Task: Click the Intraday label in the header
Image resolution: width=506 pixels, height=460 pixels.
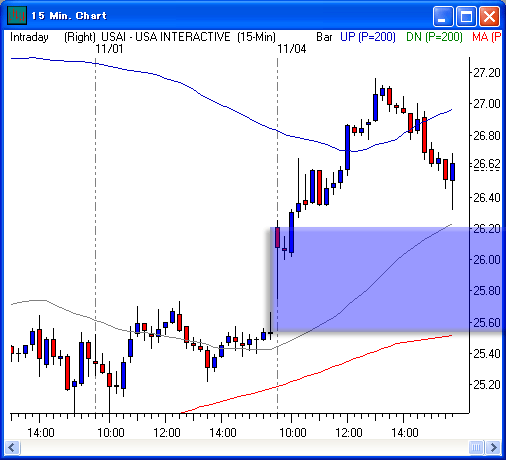Action: (x=29, y=37)
